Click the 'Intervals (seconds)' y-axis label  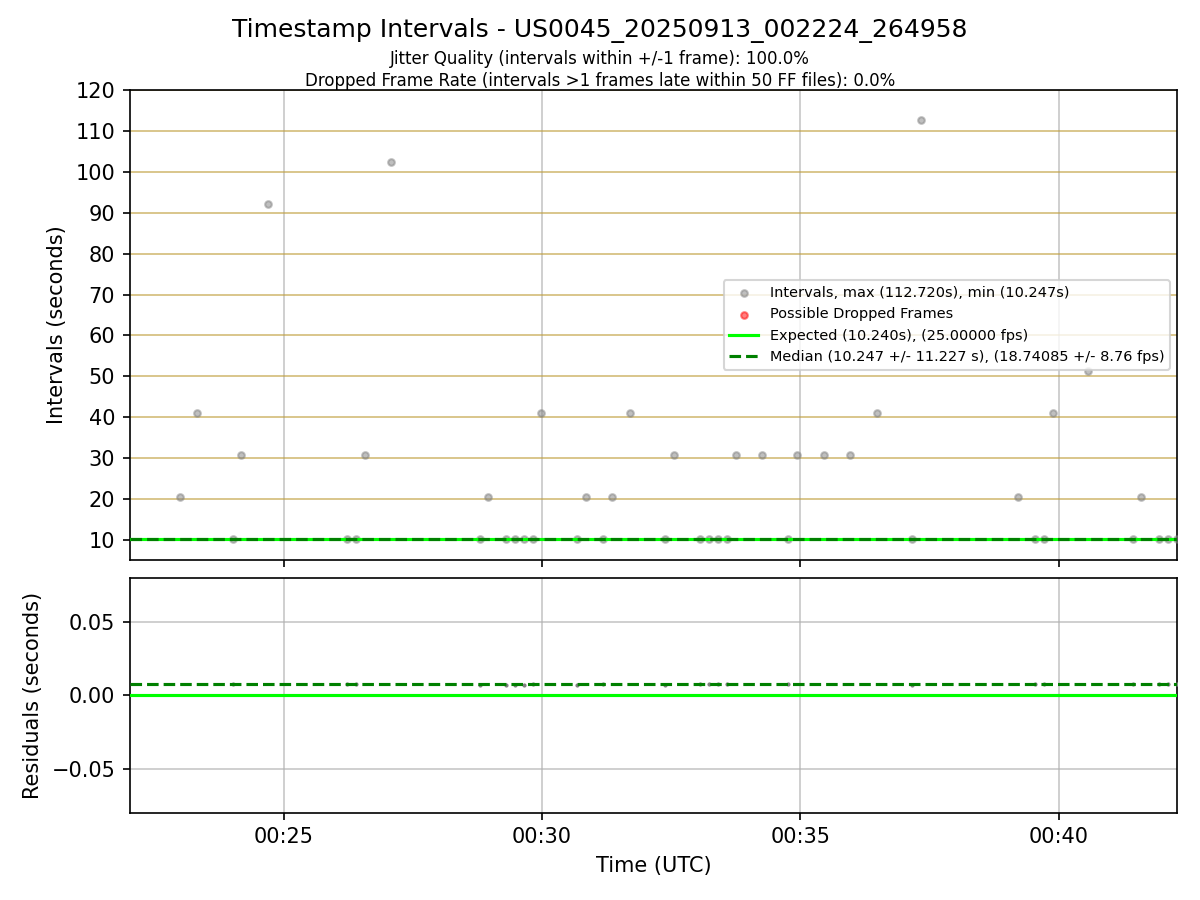pyautogui.click(x=56, y=325)
